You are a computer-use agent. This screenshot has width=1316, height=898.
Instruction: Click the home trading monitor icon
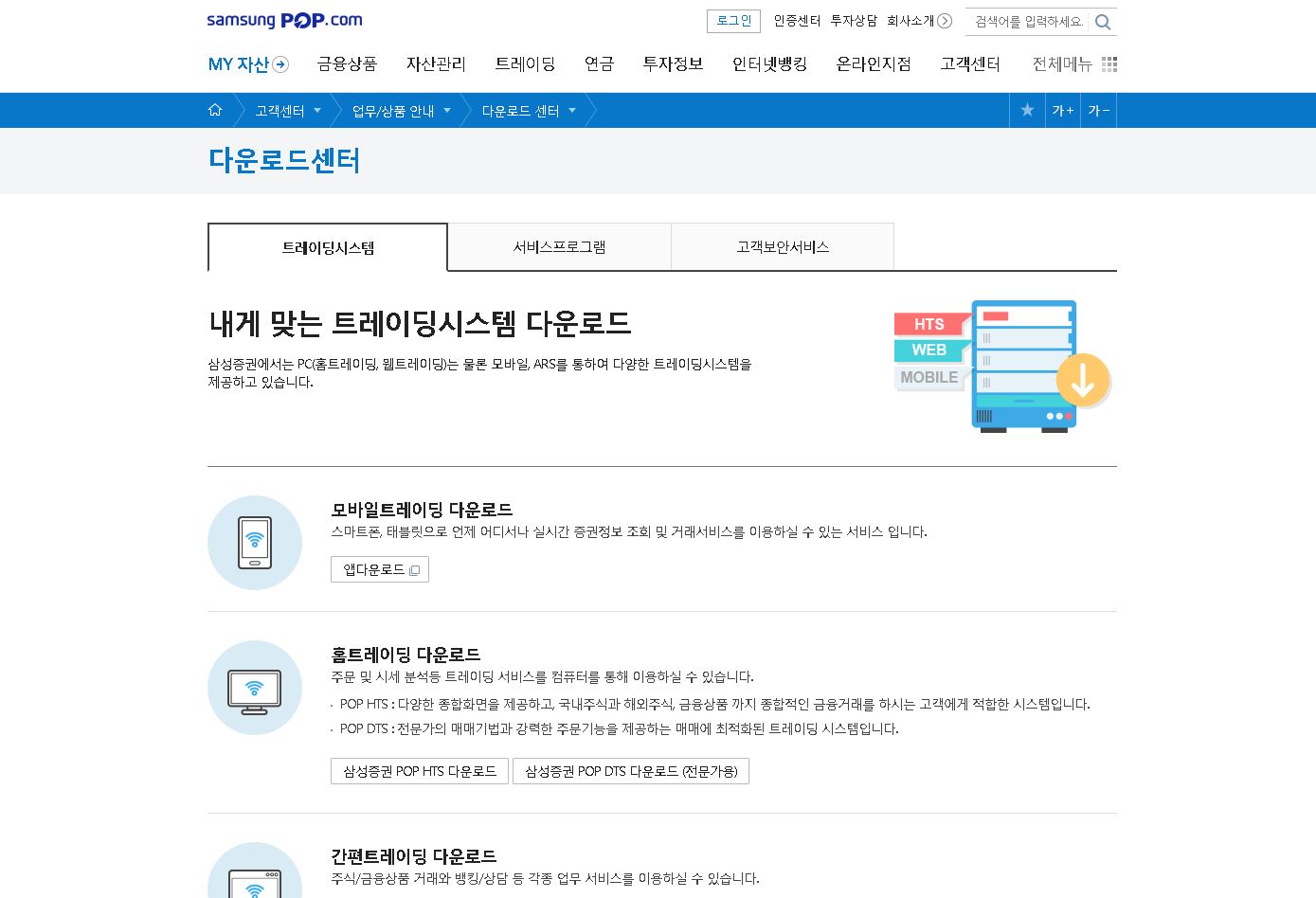[x=255, y=688]
